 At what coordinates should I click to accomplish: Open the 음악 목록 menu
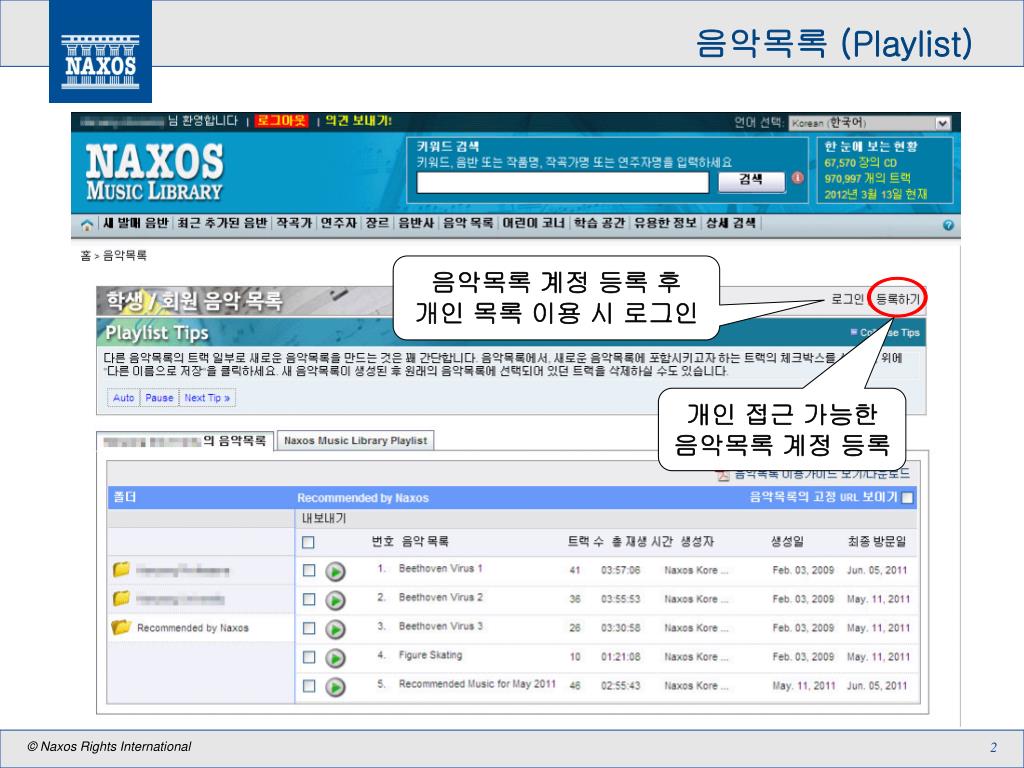pos(468,223)
